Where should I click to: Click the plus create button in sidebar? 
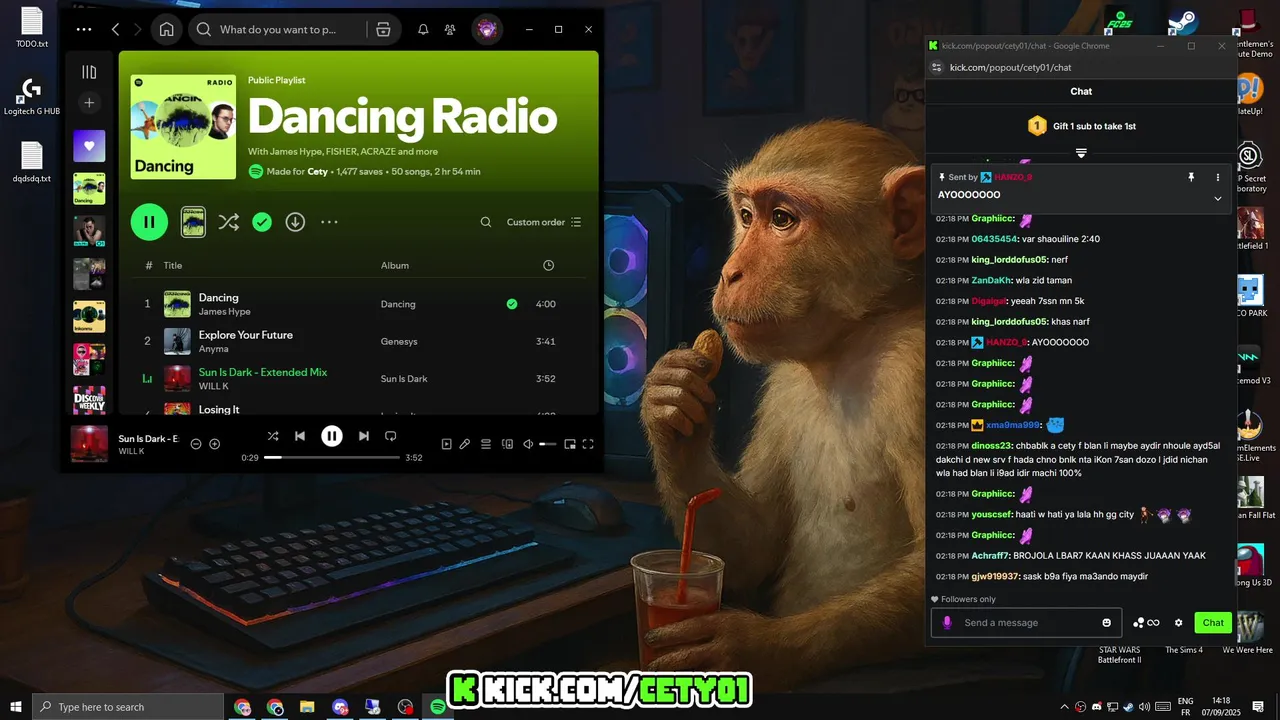(x=89, y=102)
